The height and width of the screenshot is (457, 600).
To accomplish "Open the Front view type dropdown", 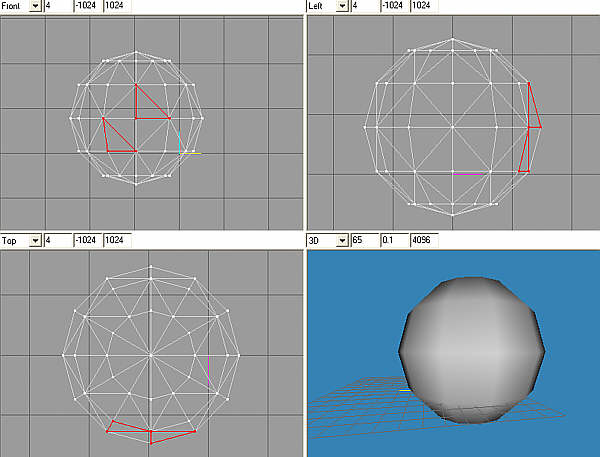I will [x=35, y=6].
